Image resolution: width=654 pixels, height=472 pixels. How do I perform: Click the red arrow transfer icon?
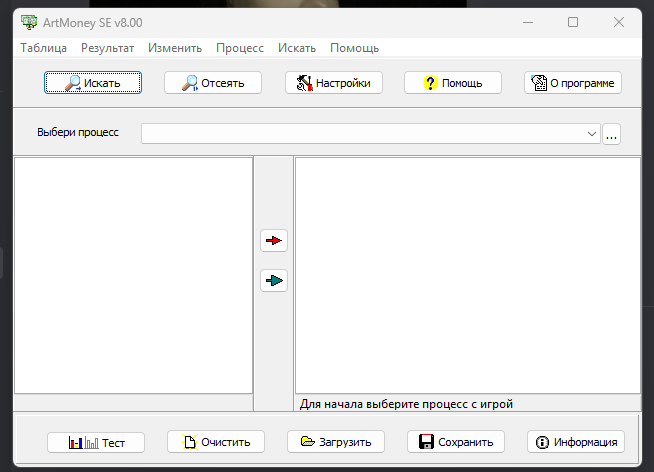click(x=274, y=241)
